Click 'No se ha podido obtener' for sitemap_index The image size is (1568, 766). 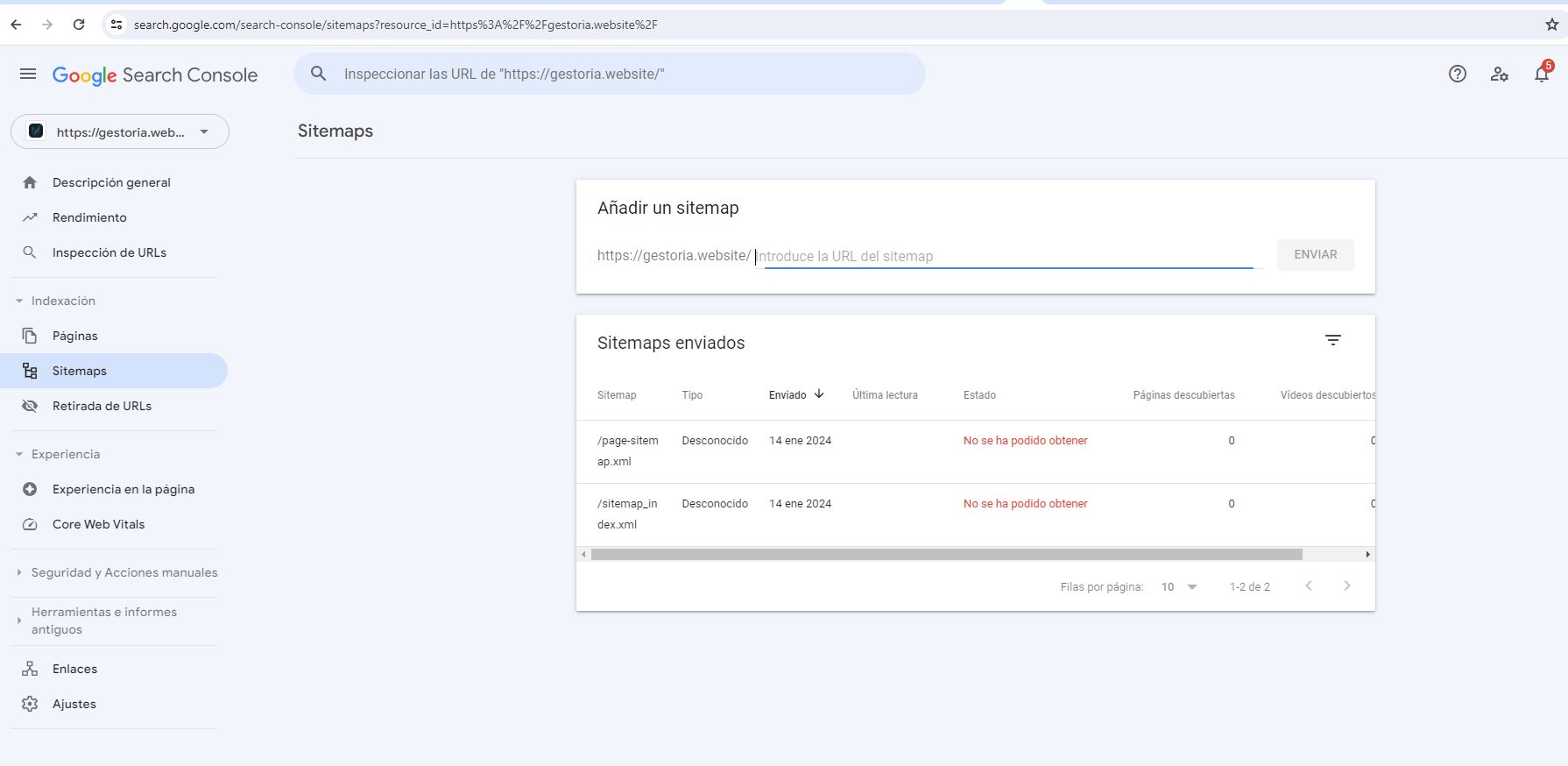(1026, 504)
